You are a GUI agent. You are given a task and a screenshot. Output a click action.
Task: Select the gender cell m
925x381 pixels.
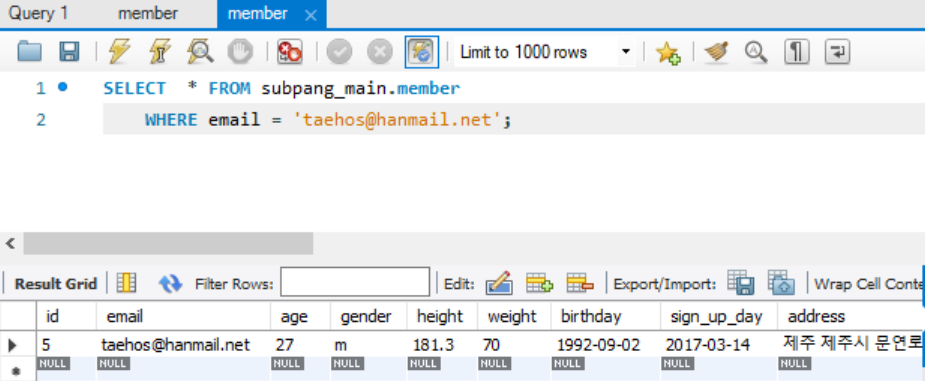(368, 344)
